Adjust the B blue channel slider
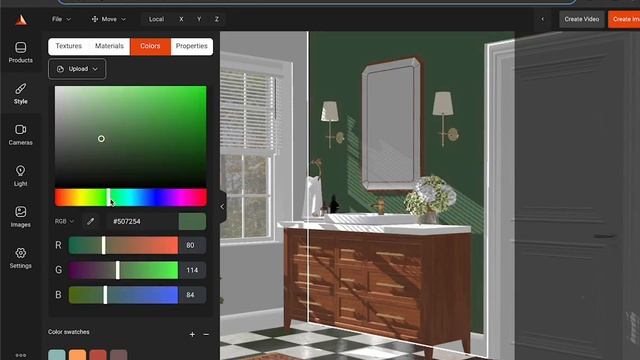Screen dimensions: 640x360 (x=123, y=295)
